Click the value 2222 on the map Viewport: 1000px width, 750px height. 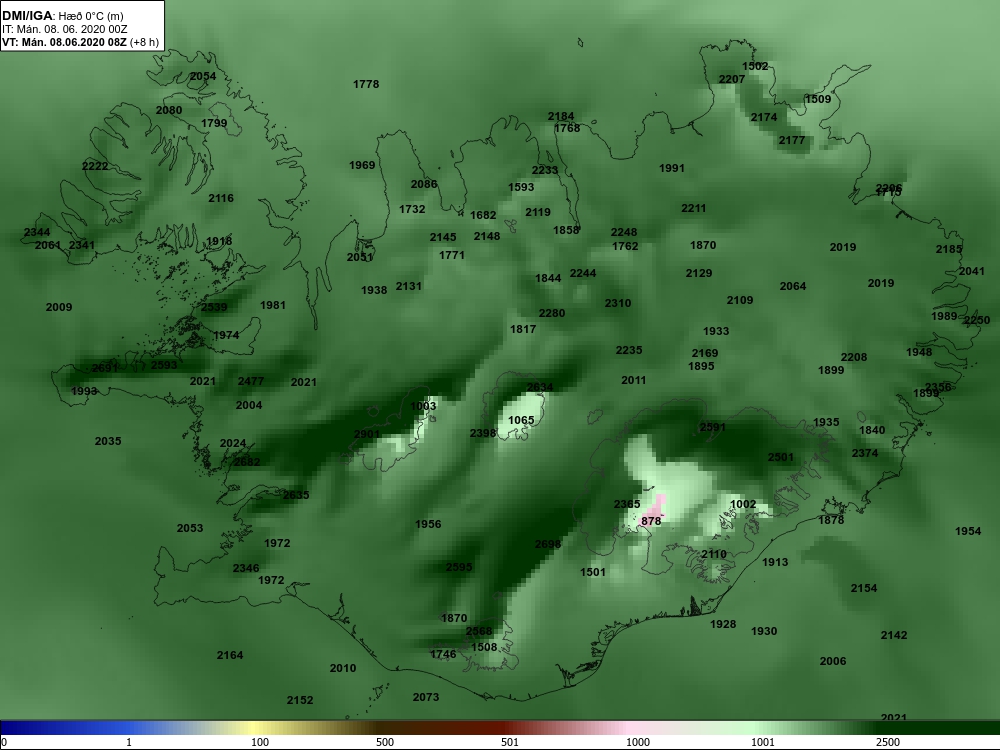click(95, 166)
